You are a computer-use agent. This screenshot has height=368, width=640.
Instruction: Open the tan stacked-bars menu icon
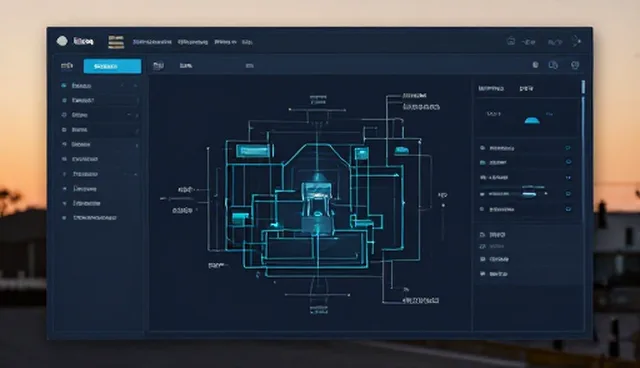coord(116,42)
